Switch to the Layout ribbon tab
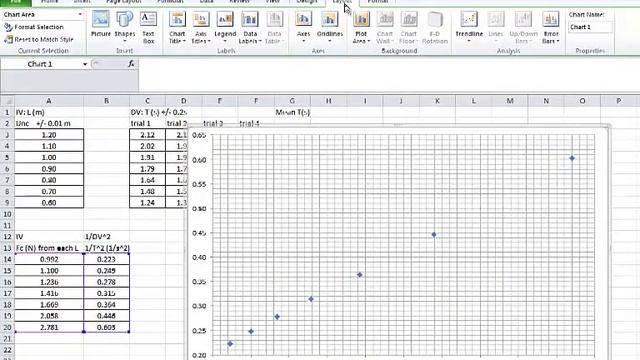The height and width of the screenshot is (360, 640). 342,2
